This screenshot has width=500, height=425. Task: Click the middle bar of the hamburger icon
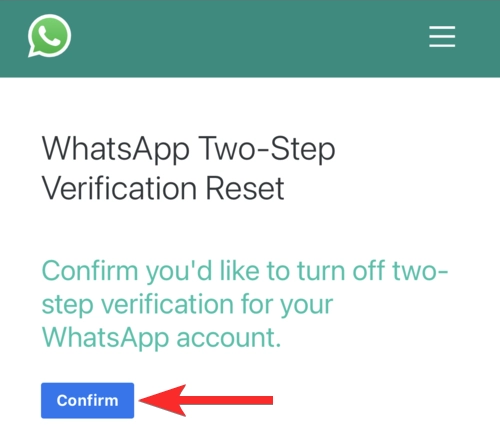(x=442, y=36)
